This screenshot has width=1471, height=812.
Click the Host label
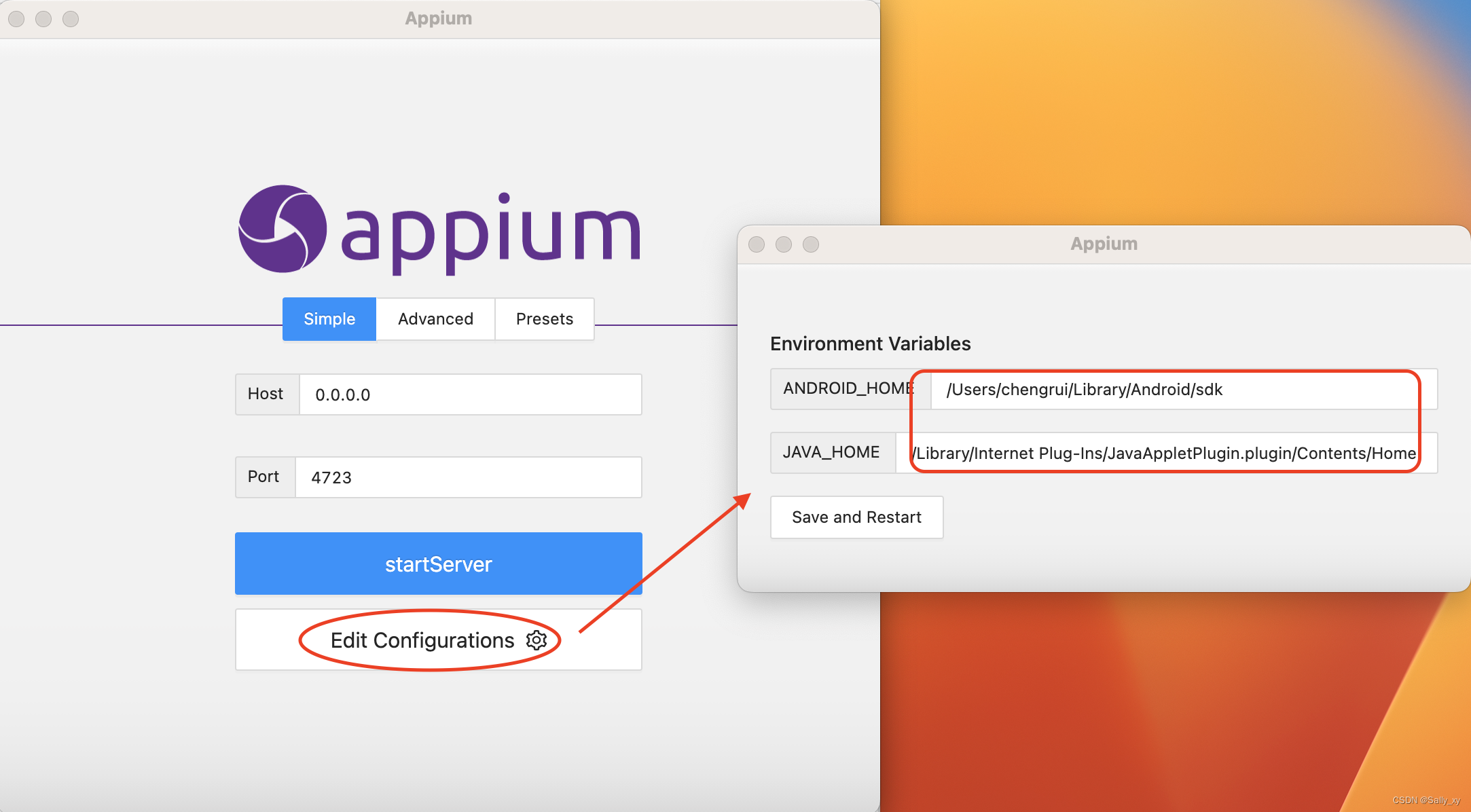pos(266,394)
